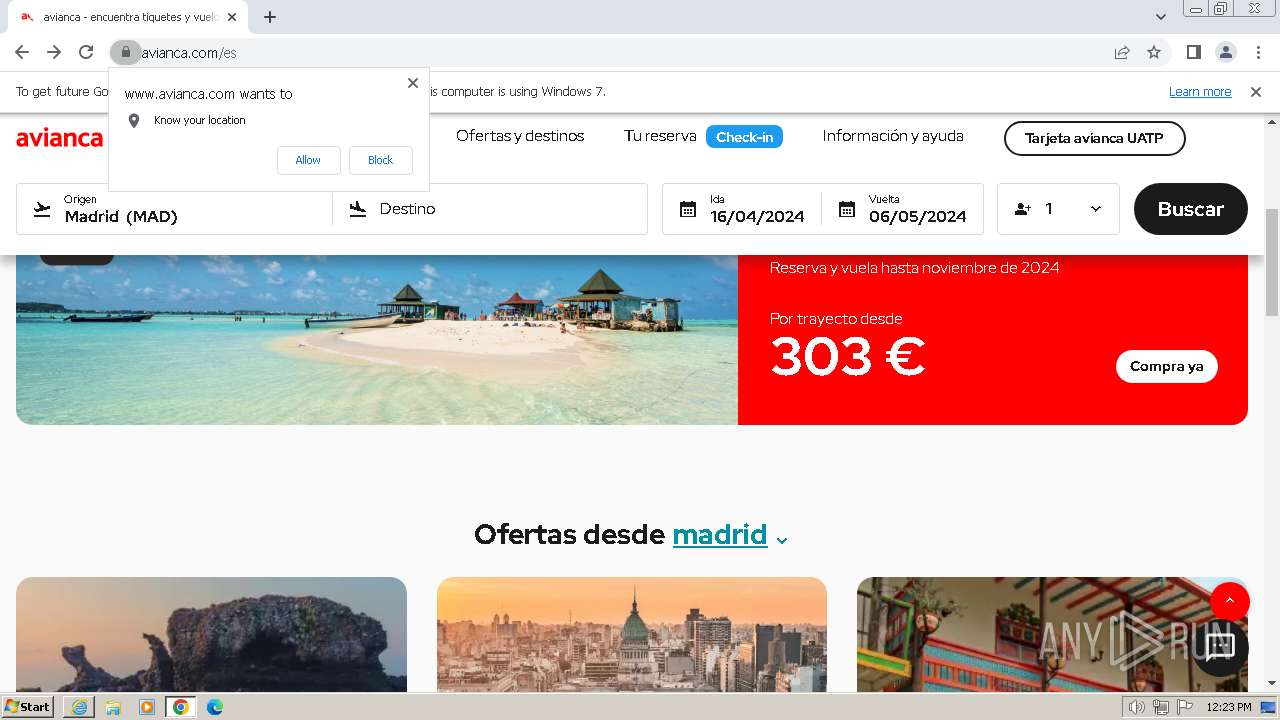The height and width of the screenshot is (720, 1280).
Task: Go back to the previous page
Action: point(22,52)
